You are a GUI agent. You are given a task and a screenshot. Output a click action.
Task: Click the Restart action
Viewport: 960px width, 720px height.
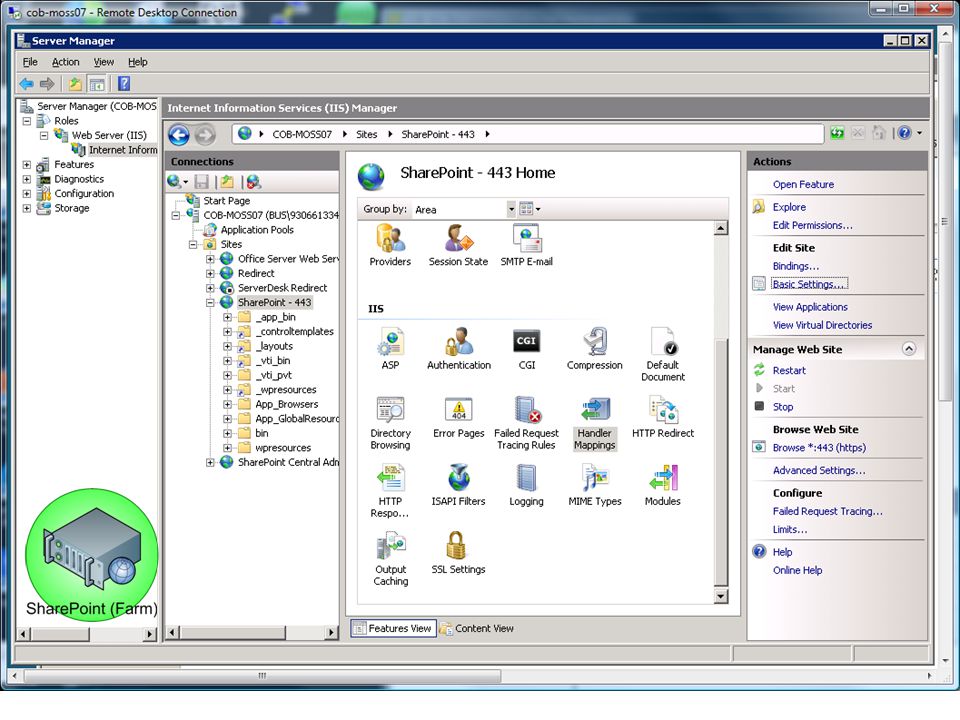789,370
